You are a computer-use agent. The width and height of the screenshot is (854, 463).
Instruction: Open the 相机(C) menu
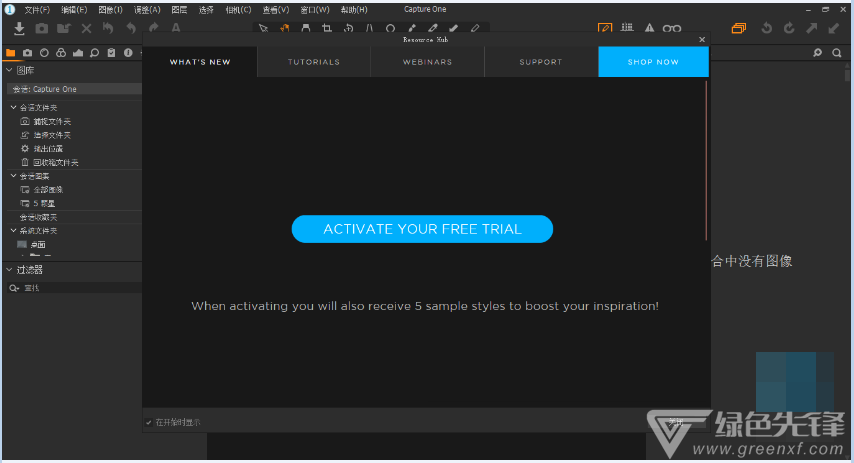239,10
